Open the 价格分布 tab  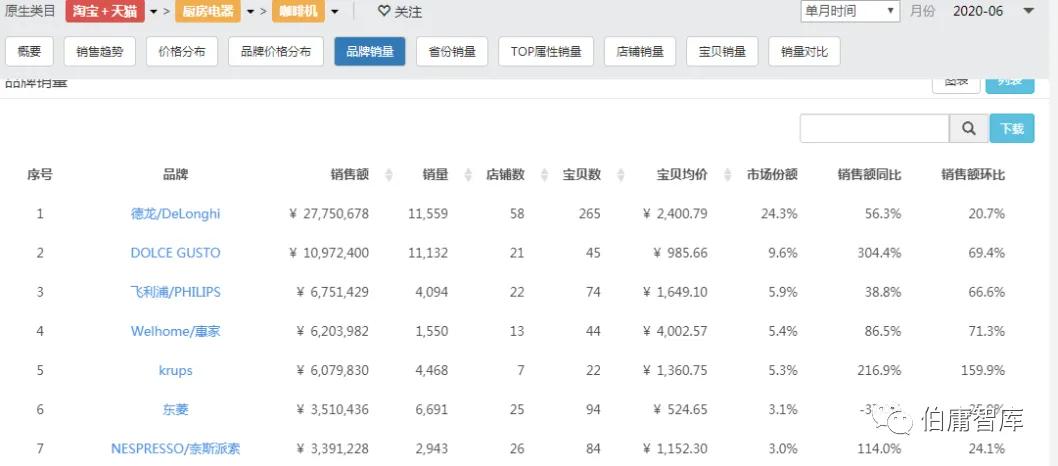182,51
